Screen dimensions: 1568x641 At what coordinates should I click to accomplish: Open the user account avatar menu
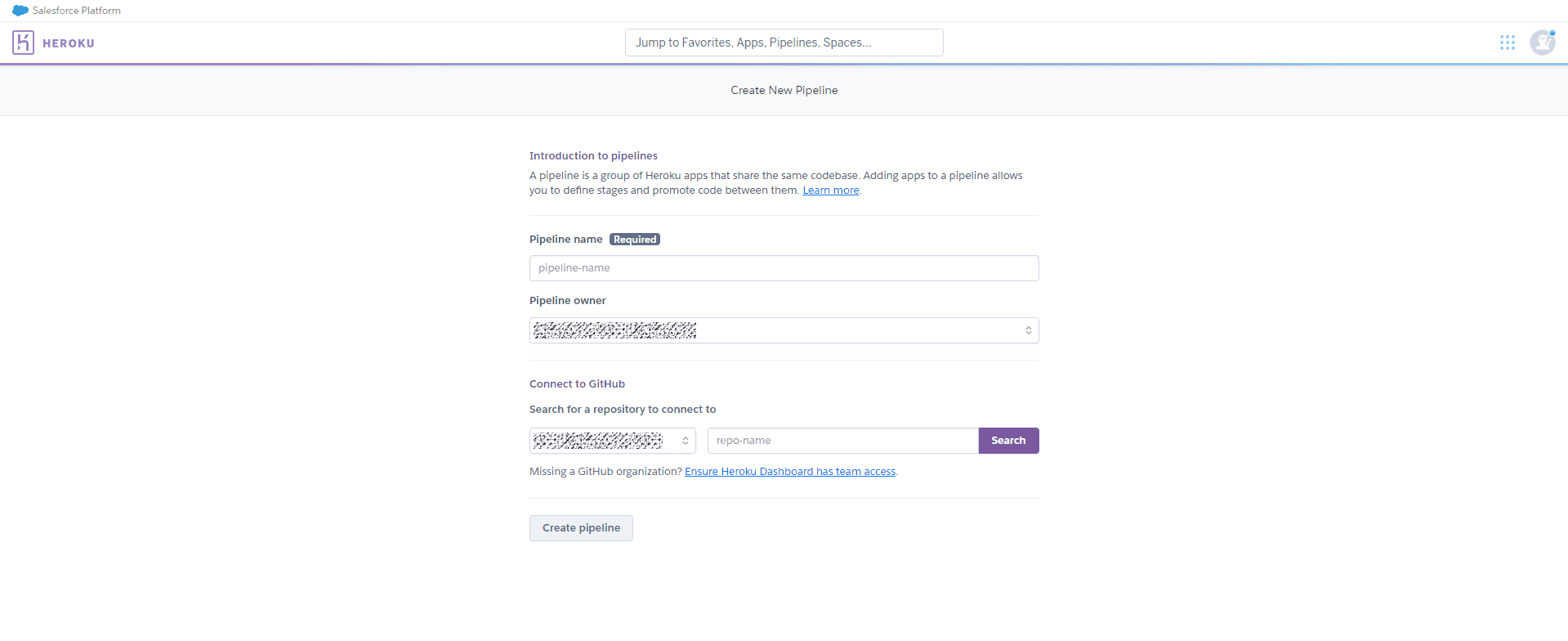click(x=1542, y=43)
